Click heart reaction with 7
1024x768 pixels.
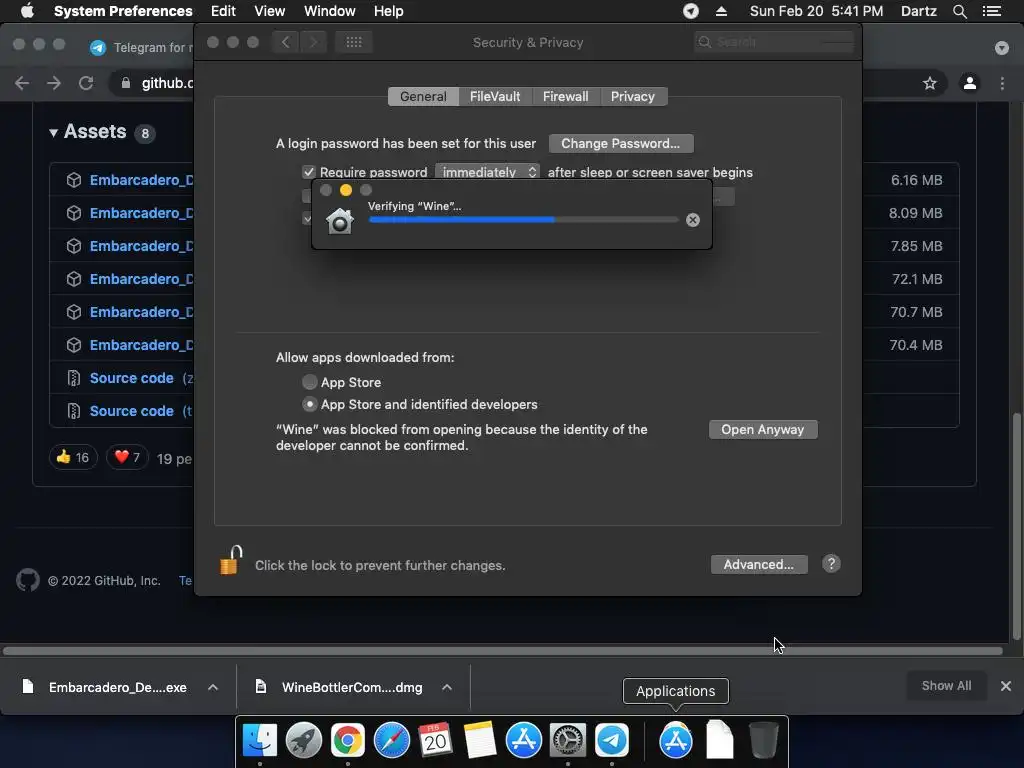127,457
